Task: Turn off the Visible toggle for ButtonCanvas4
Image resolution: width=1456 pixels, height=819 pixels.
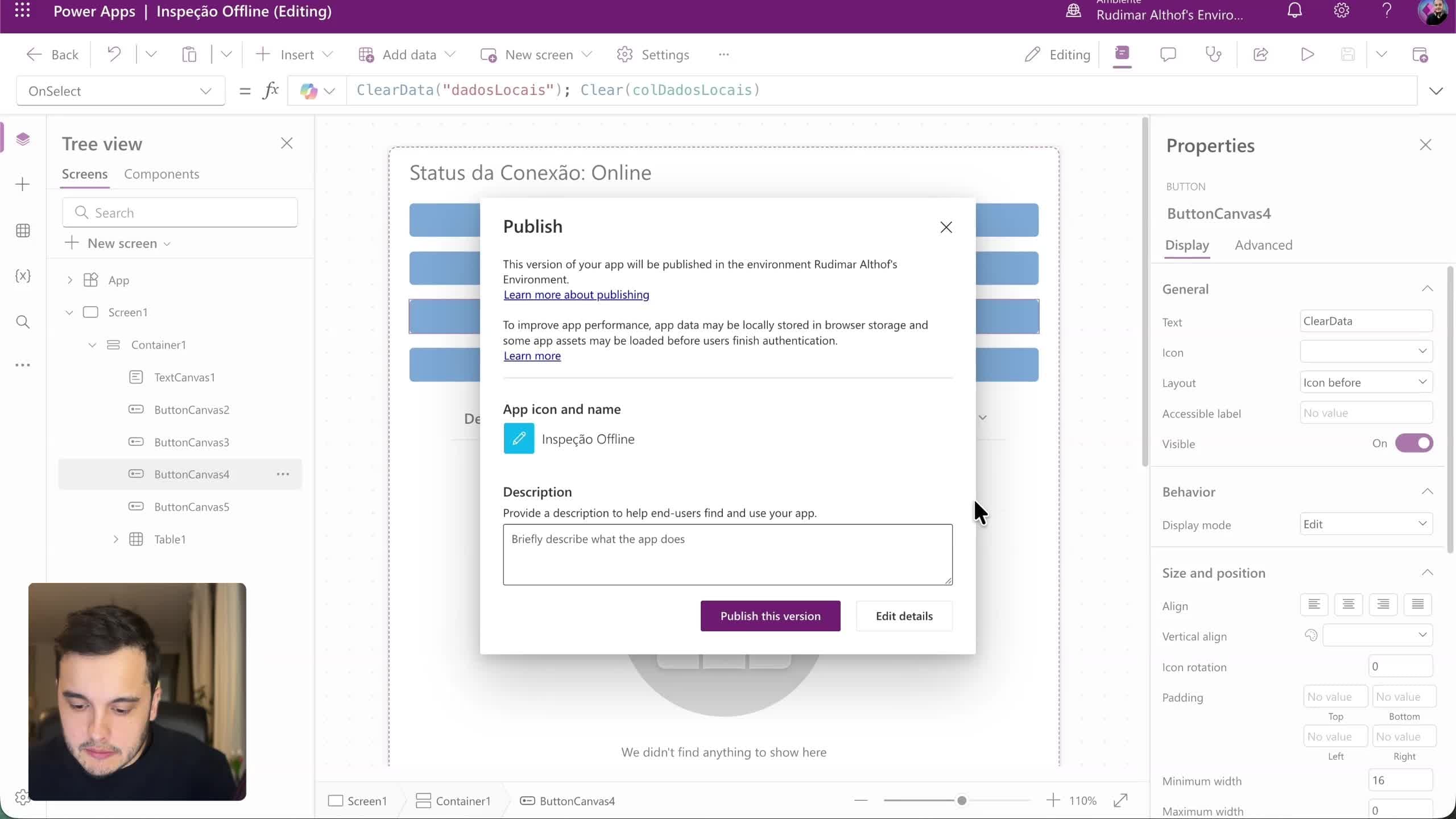Action: 1414,444
